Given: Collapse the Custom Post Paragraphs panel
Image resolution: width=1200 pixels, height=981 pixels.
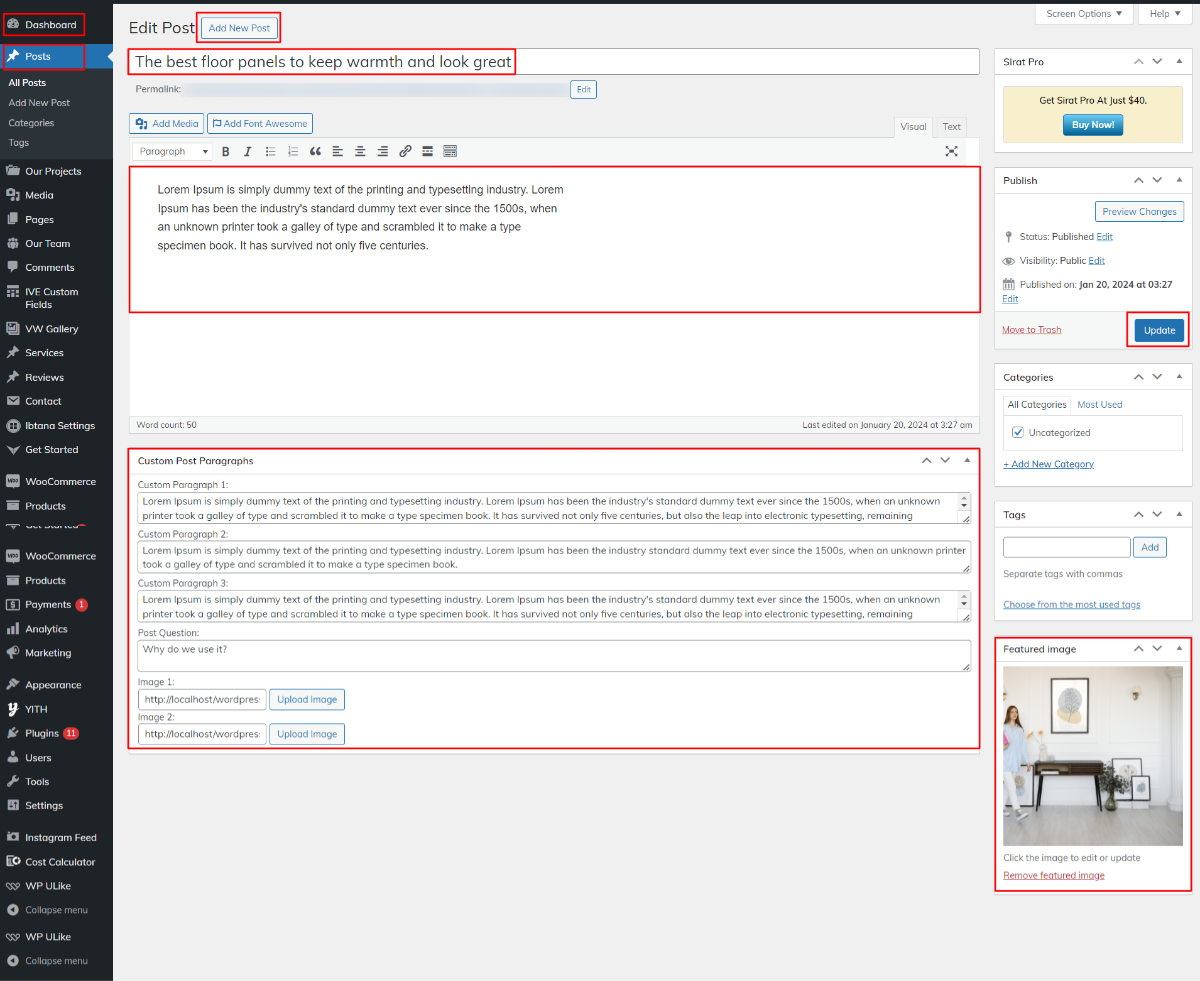Looking at the screenshot, I should click(x=967, y=460).
